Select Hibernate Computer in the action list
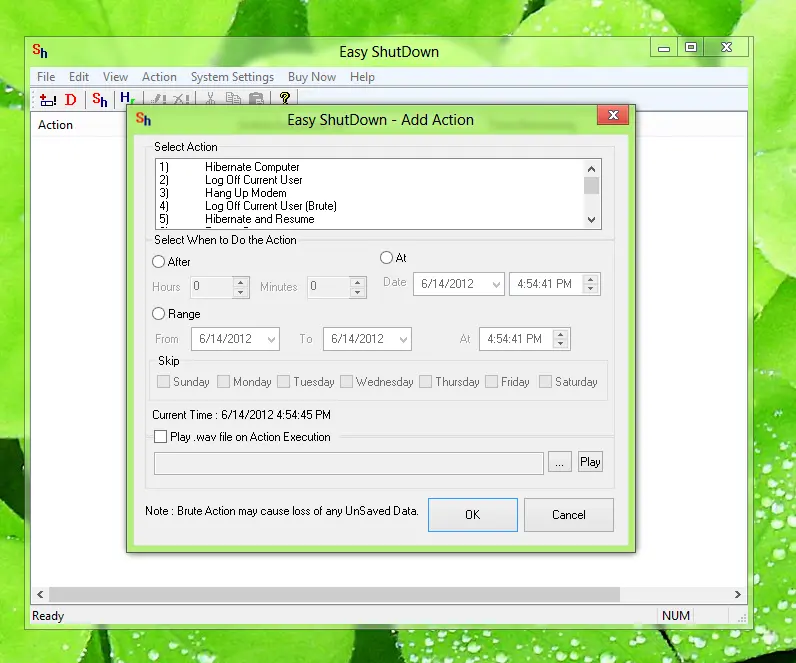Screen dimensions: 796x663 (369, 167)
